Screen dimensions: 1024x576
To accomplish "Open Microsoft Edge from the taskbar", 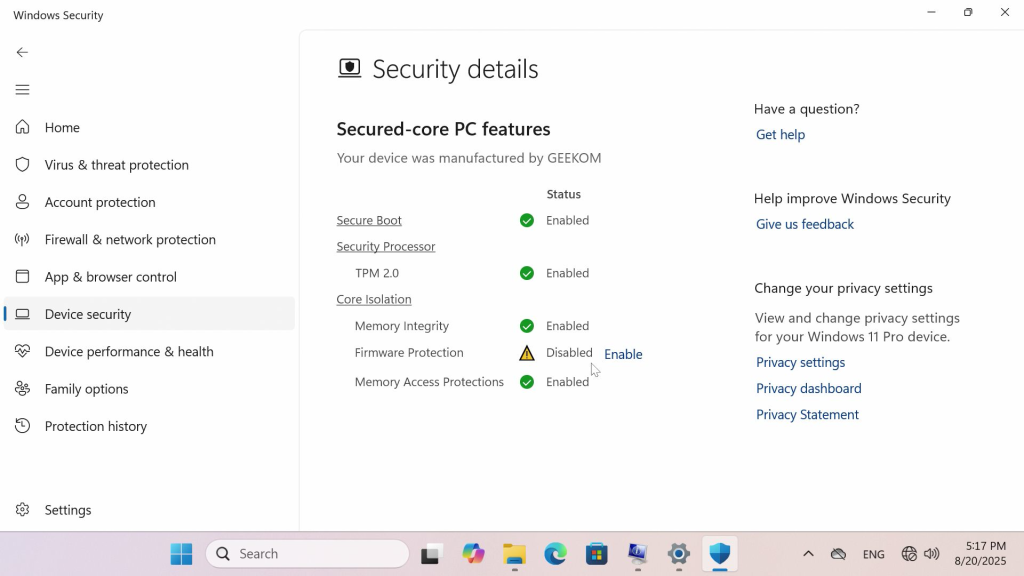I will (555, 554).
